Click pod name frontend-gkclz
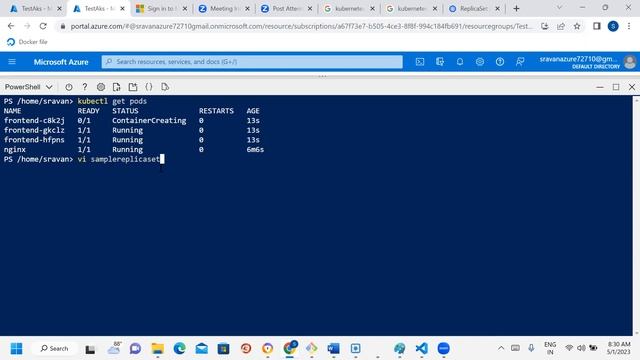Viewport: 640px width, 360px height. [x=34, y=130]
